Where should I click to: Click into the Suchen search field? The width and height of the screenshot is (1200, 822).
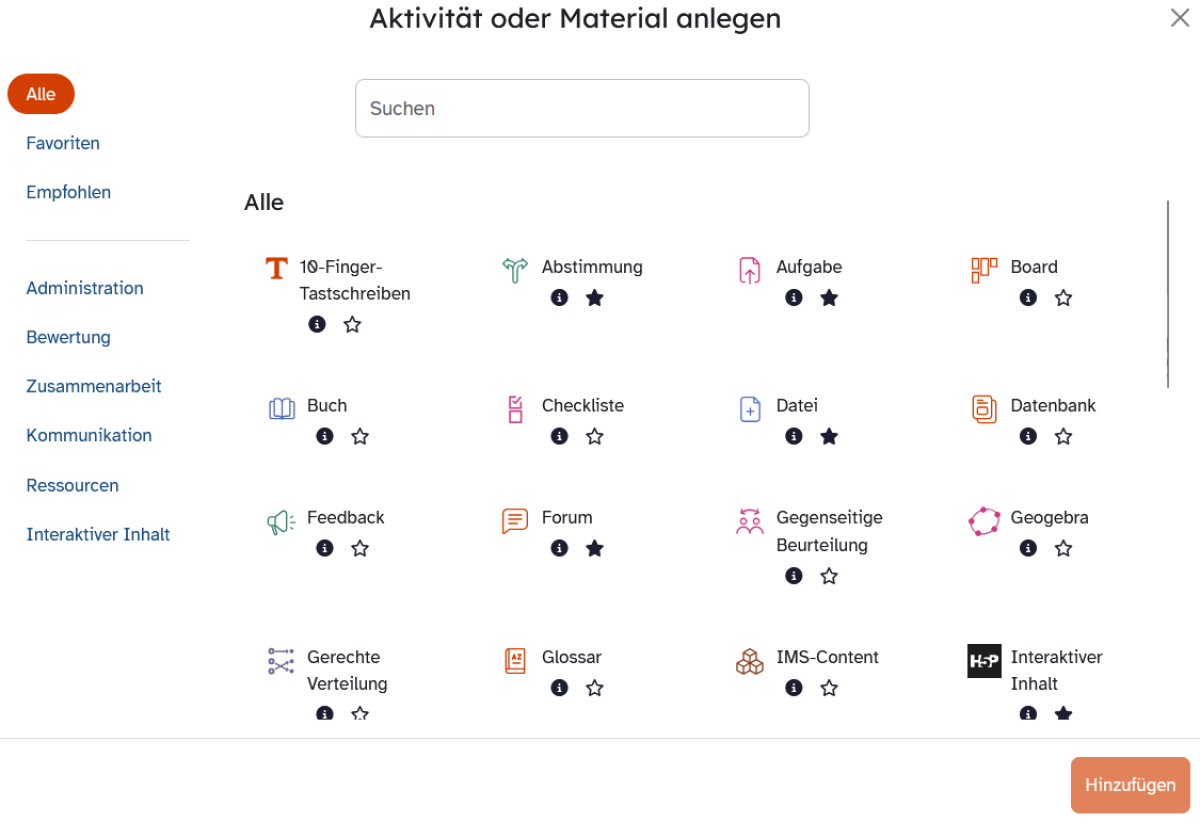[582, 108]
